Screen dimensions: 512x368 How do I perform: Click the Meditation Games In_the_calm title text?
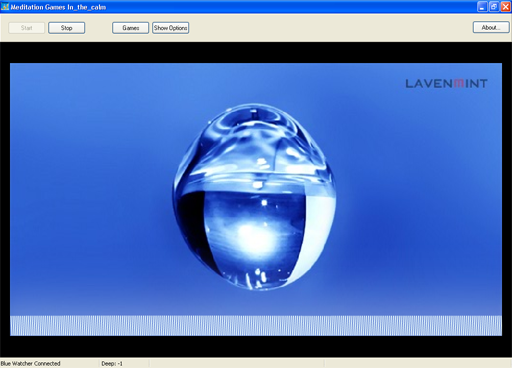(58, 7)
